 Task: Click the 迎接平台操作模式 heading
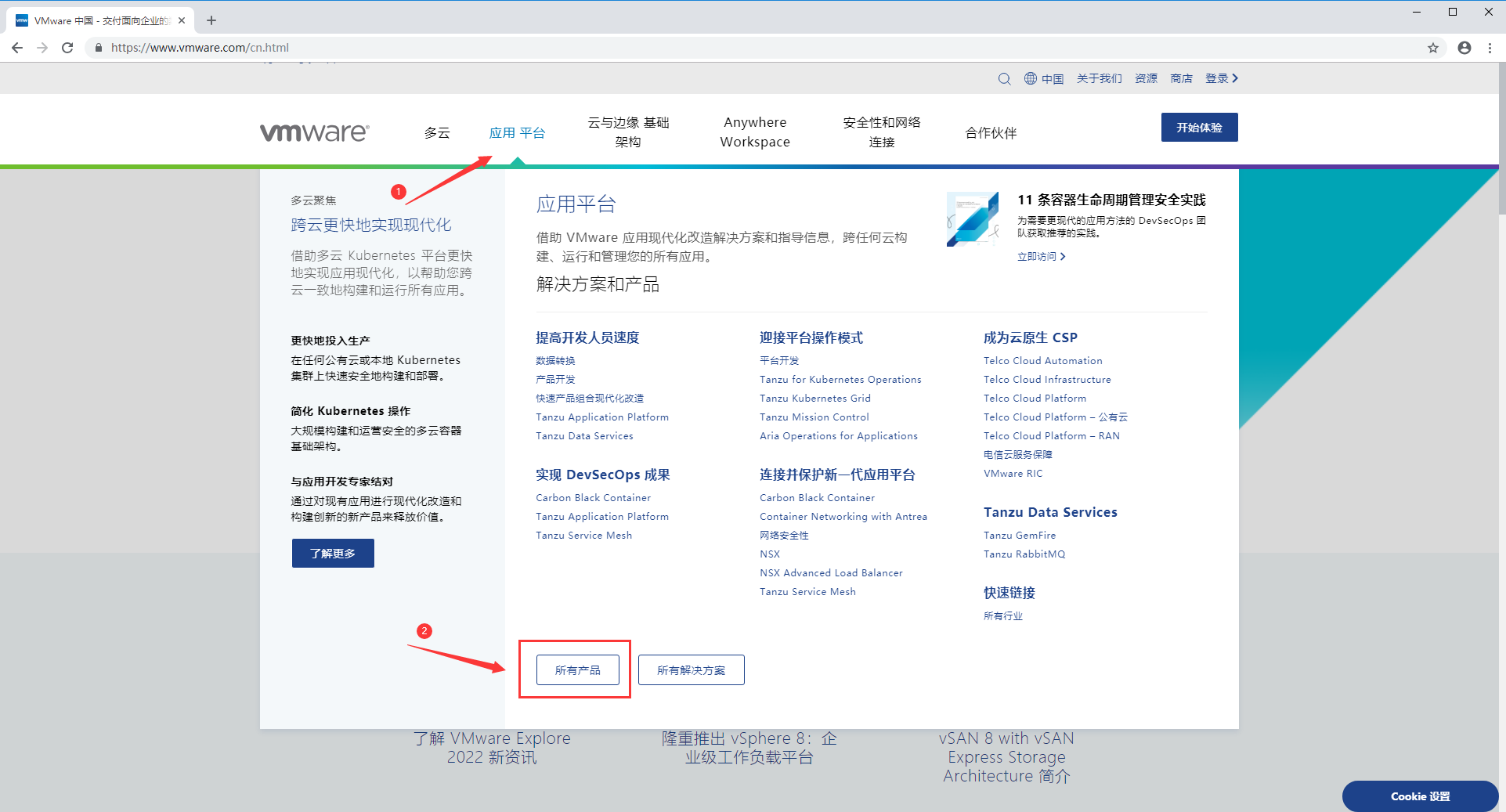coord(811,337)
